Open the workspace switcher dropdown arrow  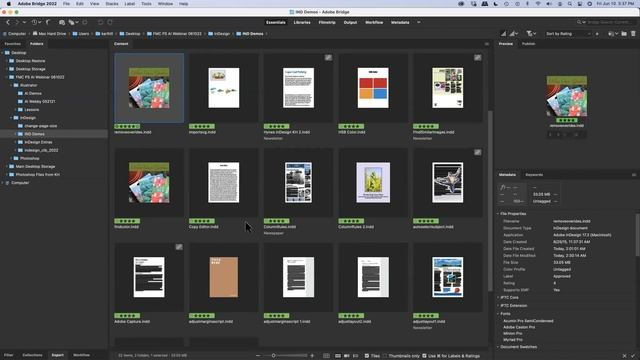pos(419,22)
